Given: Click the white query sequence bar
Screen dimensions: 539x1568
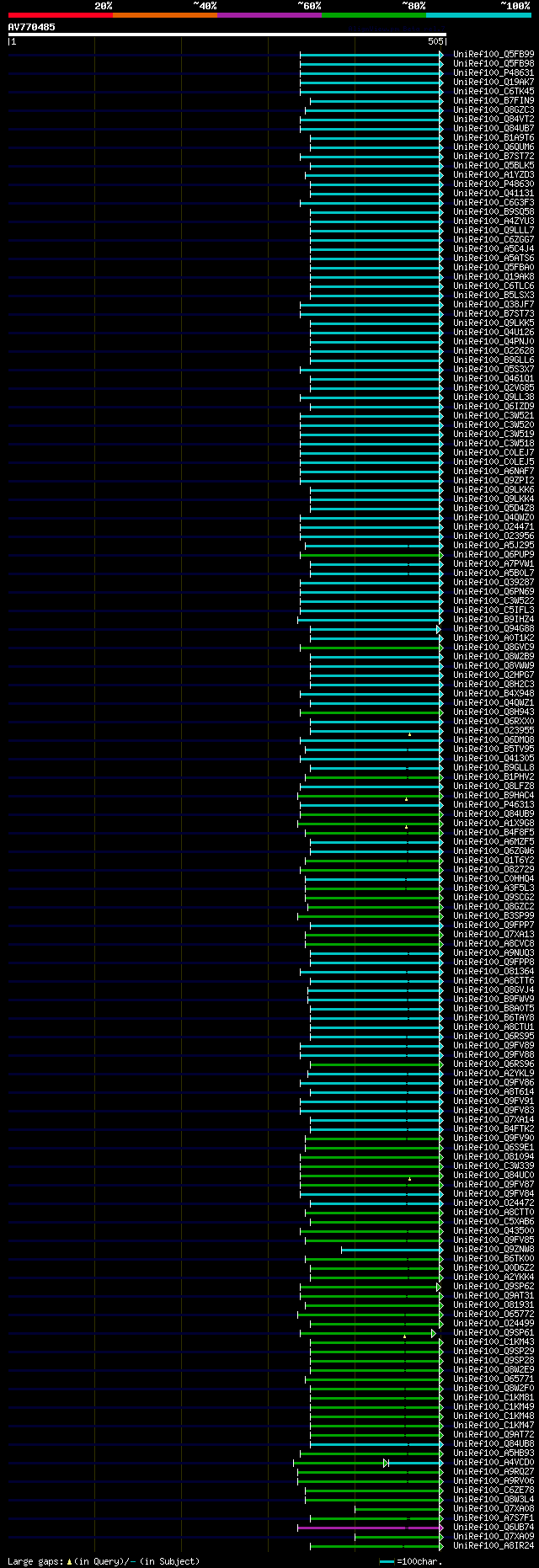Looking at the screenshot, I should [227, 35].
